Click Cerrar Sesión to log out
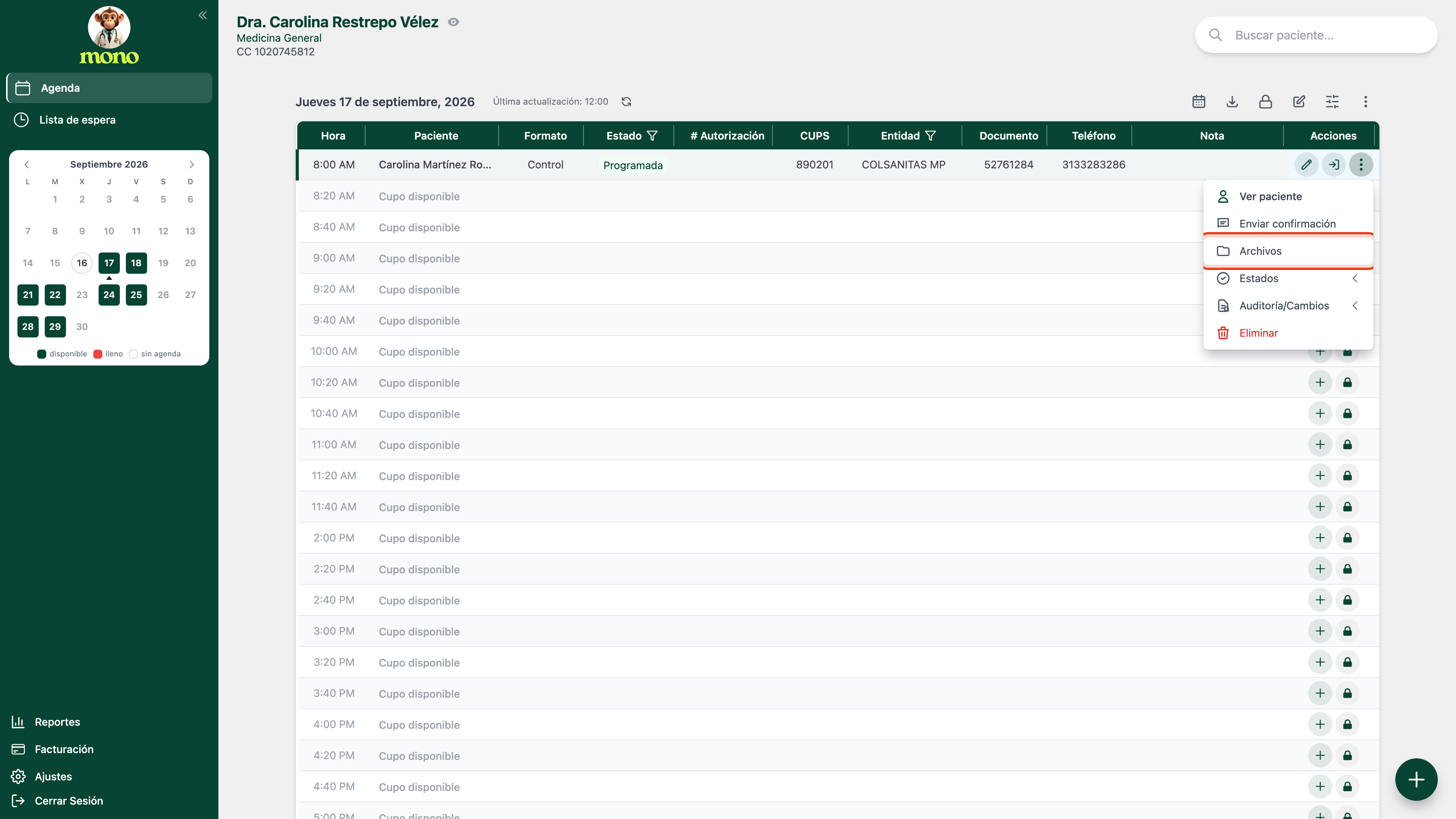Image resolution: width=1456 pixels, height=819 pixels. pos(57,801)
